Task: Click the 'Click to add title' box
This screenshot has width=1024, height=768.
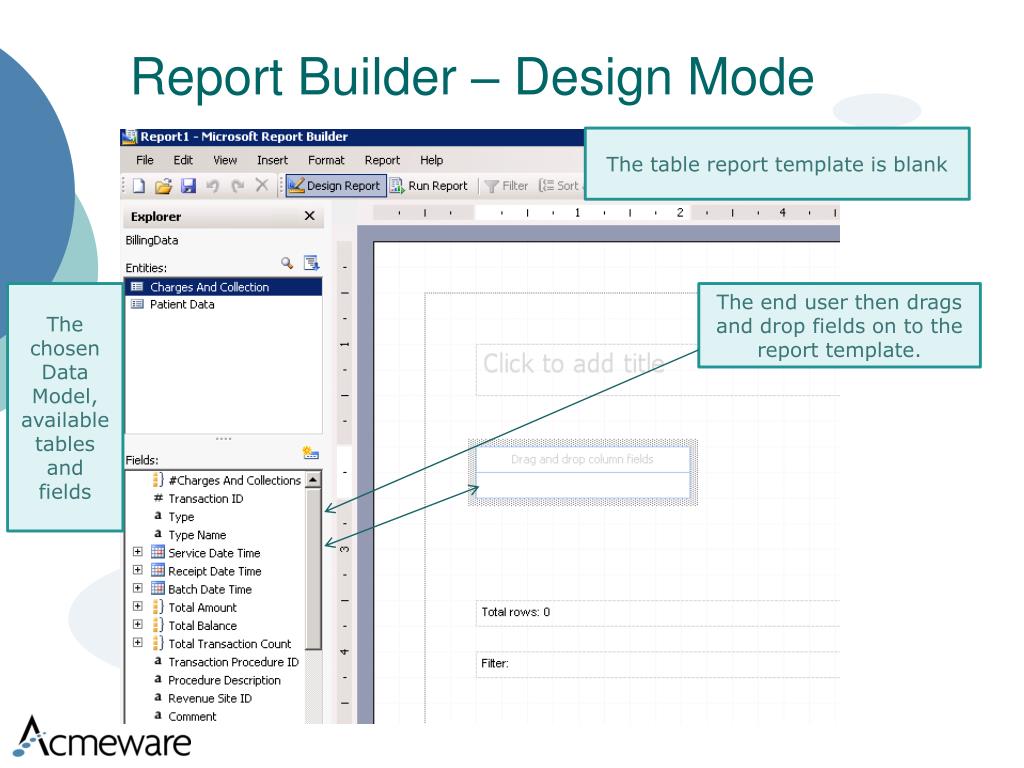Action: click(658, 370)
